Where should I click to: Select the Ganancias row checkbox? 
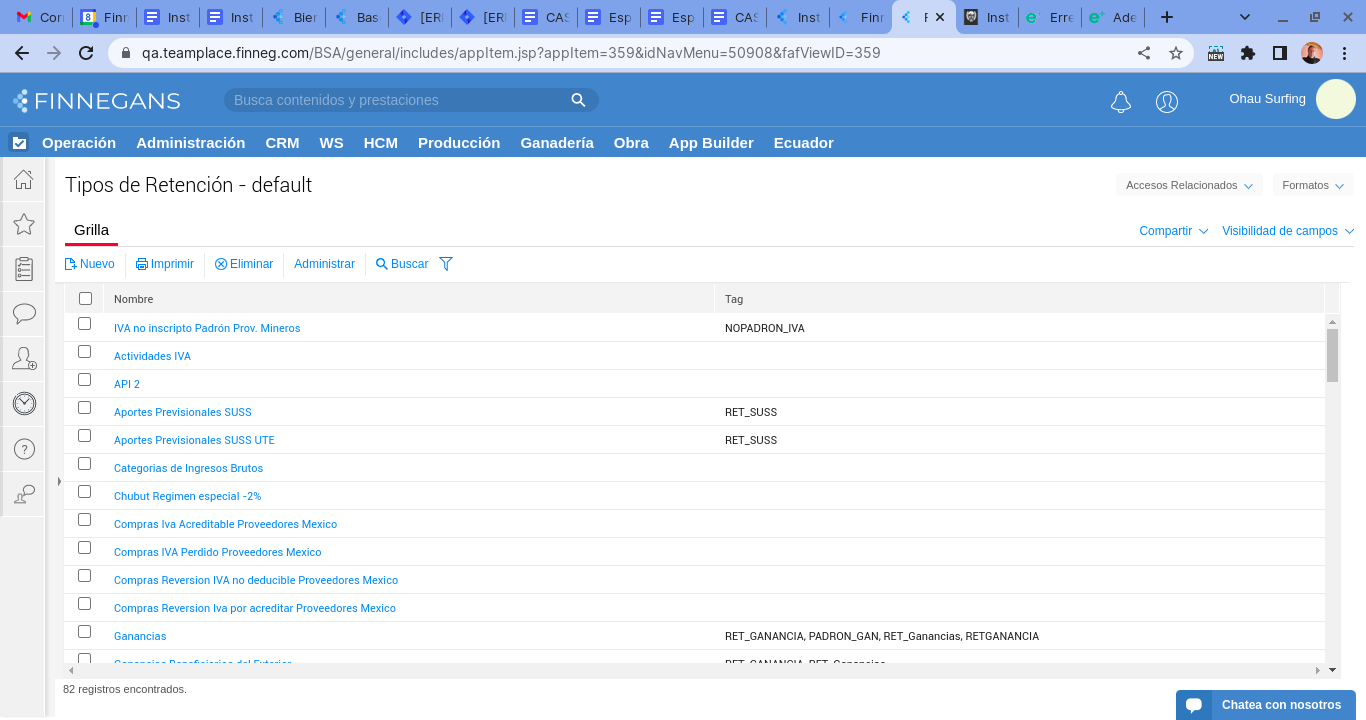(x=85, y=632)
